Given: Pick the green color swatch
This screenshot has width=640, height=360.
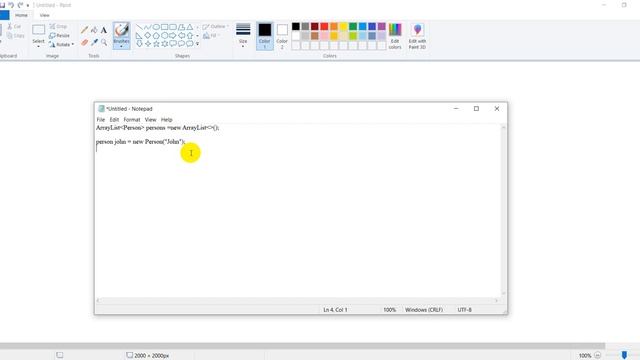Looking at the screenshot, I should 353,27.
